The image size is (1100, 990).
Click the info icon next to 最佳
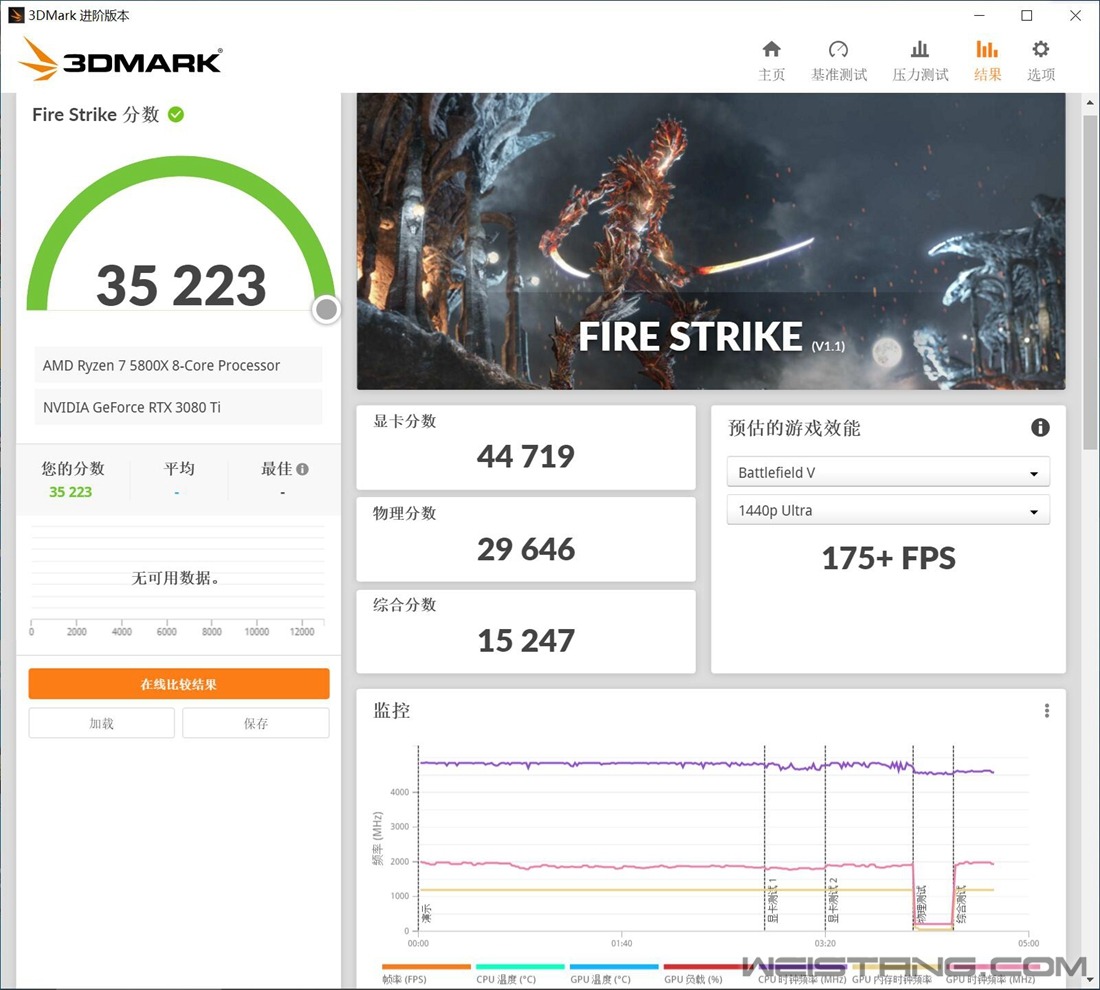(x=302, y=469)
